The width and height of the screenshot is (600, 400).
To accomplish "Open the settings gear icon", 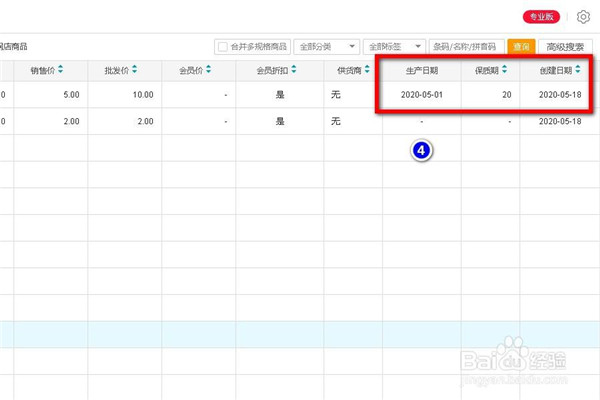I will coord(584,17).
